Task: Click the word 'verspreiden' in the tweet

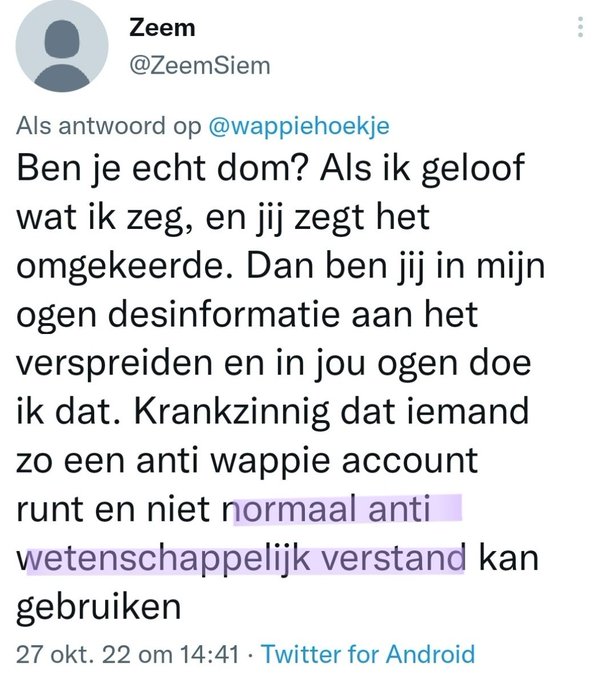Action: coord(114,363)
